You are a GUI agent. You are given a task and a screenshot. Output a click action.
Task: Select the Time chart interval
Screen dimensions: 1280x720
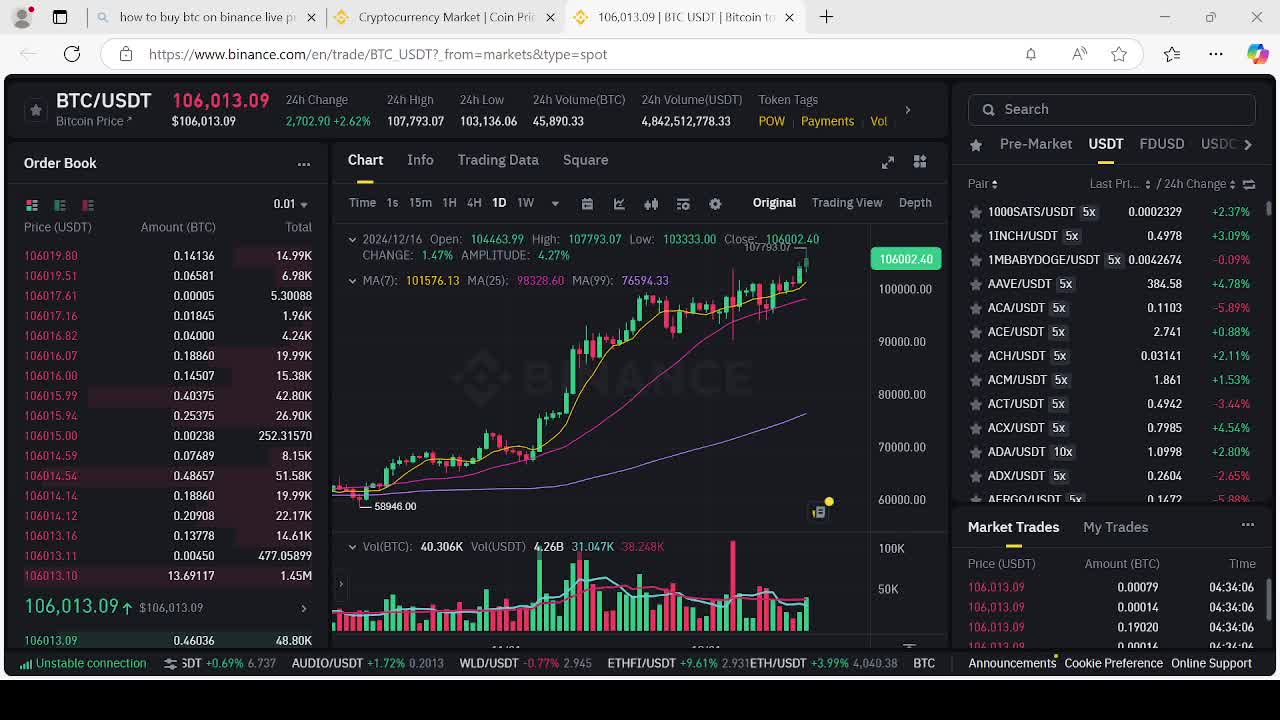point(362,203)
